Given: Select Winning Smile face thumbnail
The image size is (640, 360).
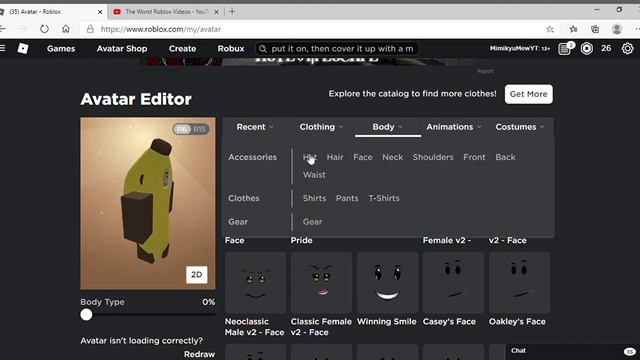Looking at the screenshot, I should tap(387, 283).
